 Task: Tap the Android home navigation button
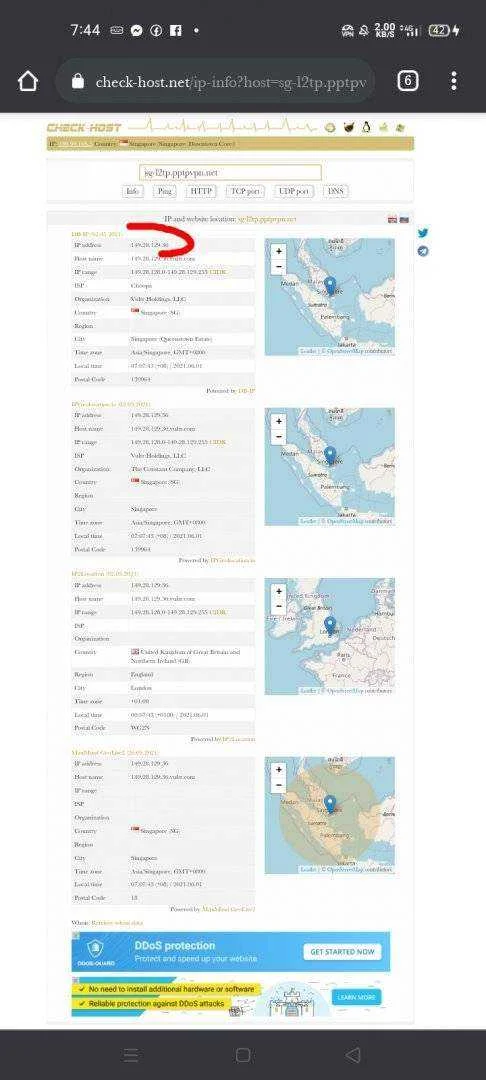(243, 1055)
